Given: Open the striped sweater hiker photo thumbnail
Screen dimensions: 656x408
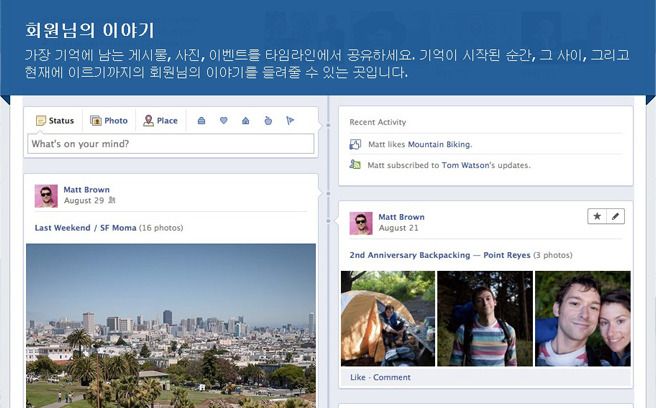Looking at the screenshot, I should pos(485,318).
